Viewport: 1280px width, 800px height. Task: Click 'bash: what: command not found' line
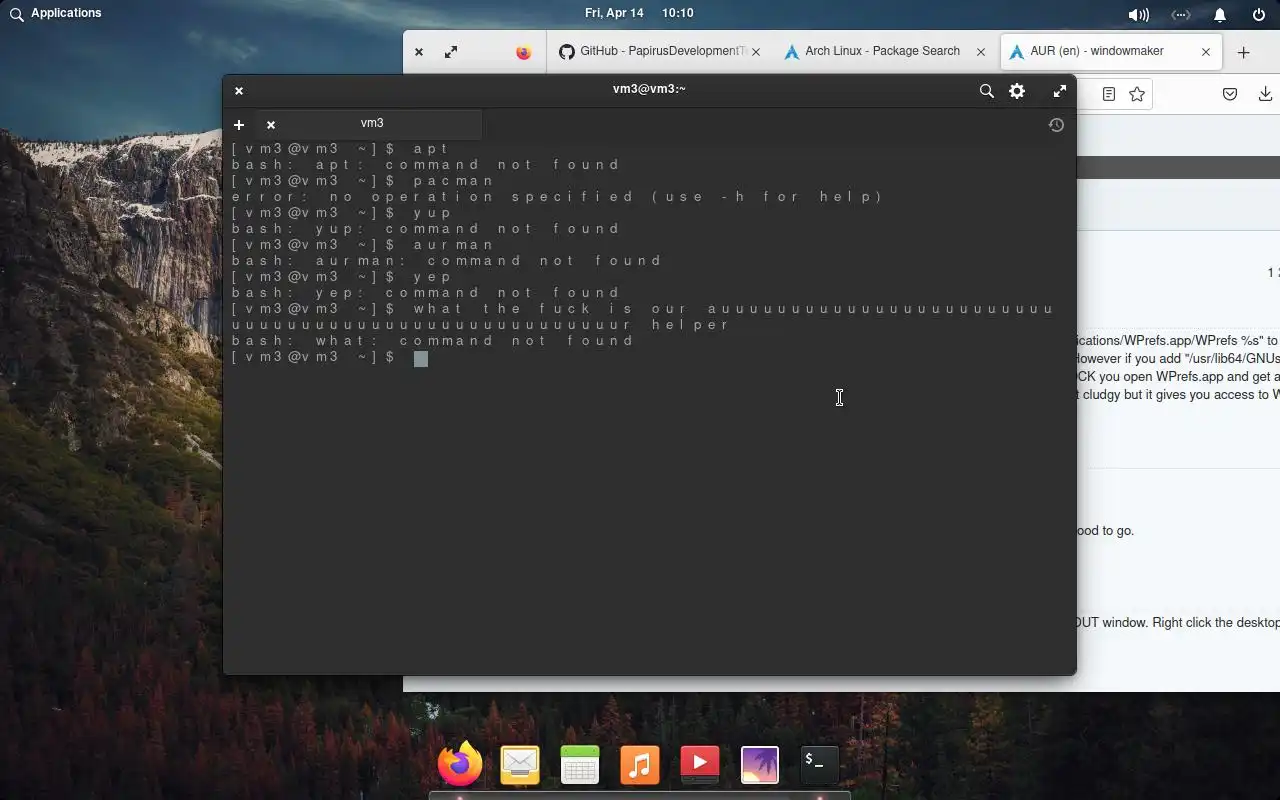(x=433, y=341)
